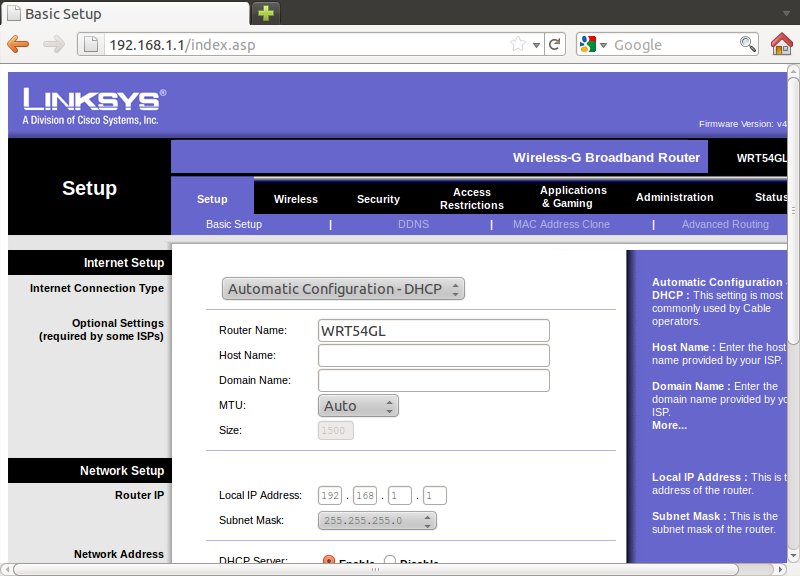Image resolution: width=800 pixels, height=576 pixels.
Task: Select the DHCP Server Enable radio button
Action: click(x=328, y=562)
